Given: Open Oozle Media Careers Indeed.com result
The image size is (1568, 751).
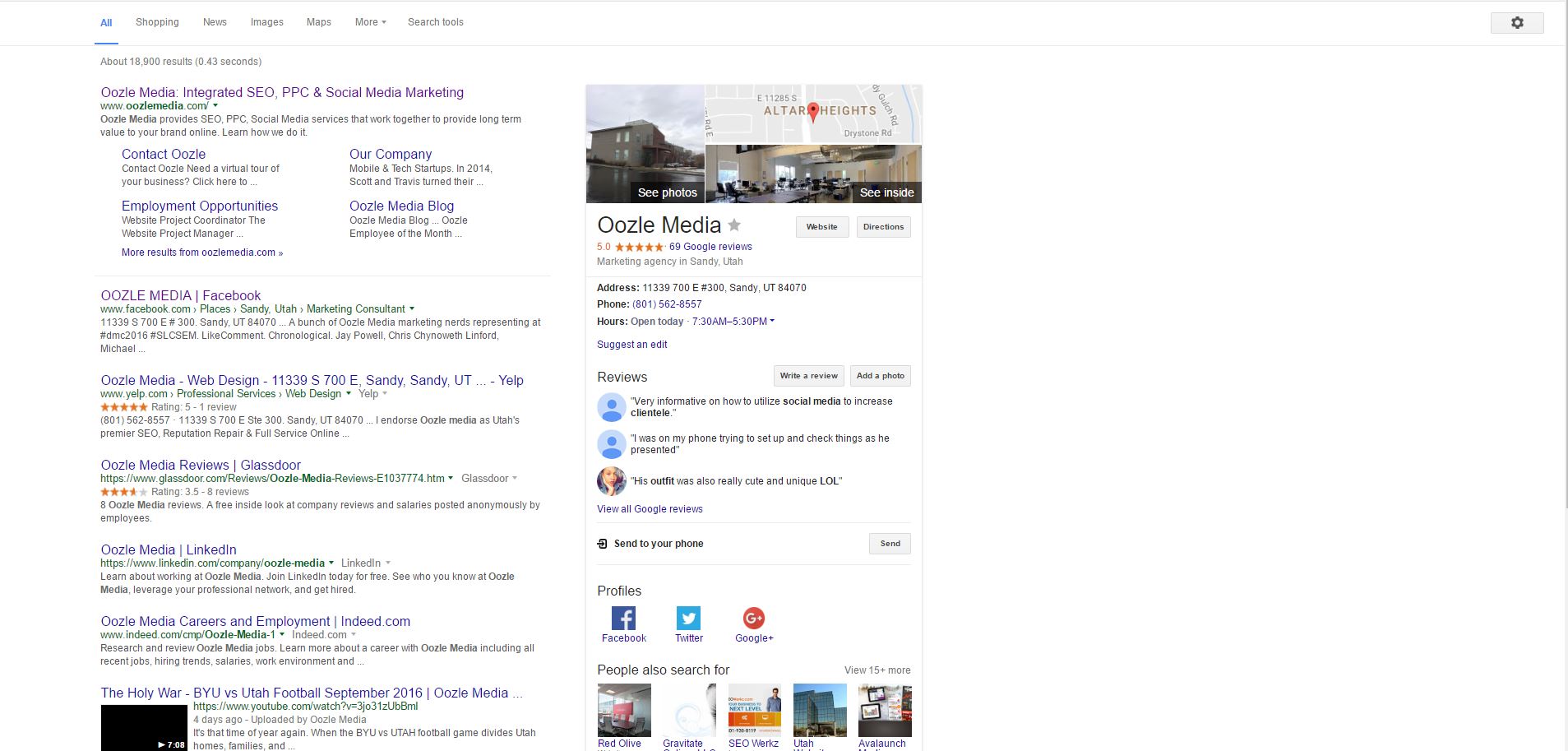Looking at the screenshot, I should click(x=256, y=621).
